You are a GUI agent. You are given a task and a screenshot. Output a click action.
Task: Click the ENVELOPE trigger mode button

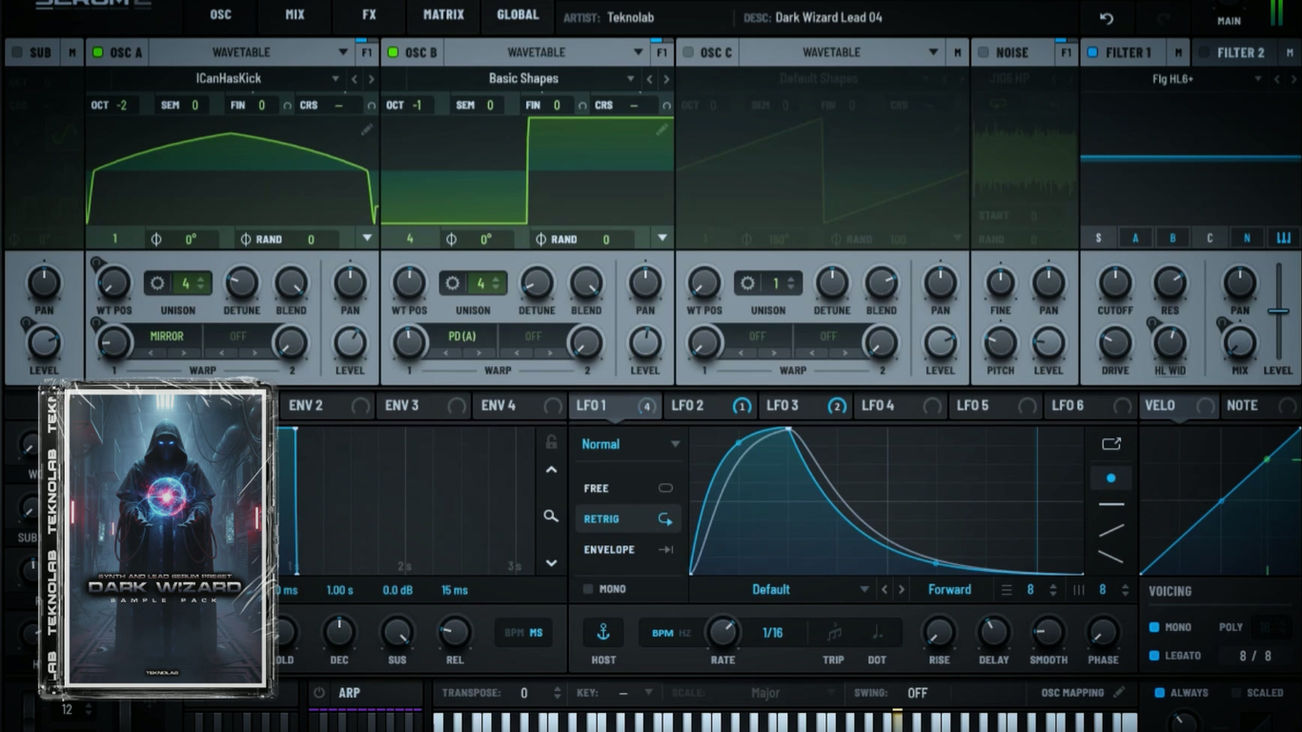pyautogui.click(x=628, y=550)
